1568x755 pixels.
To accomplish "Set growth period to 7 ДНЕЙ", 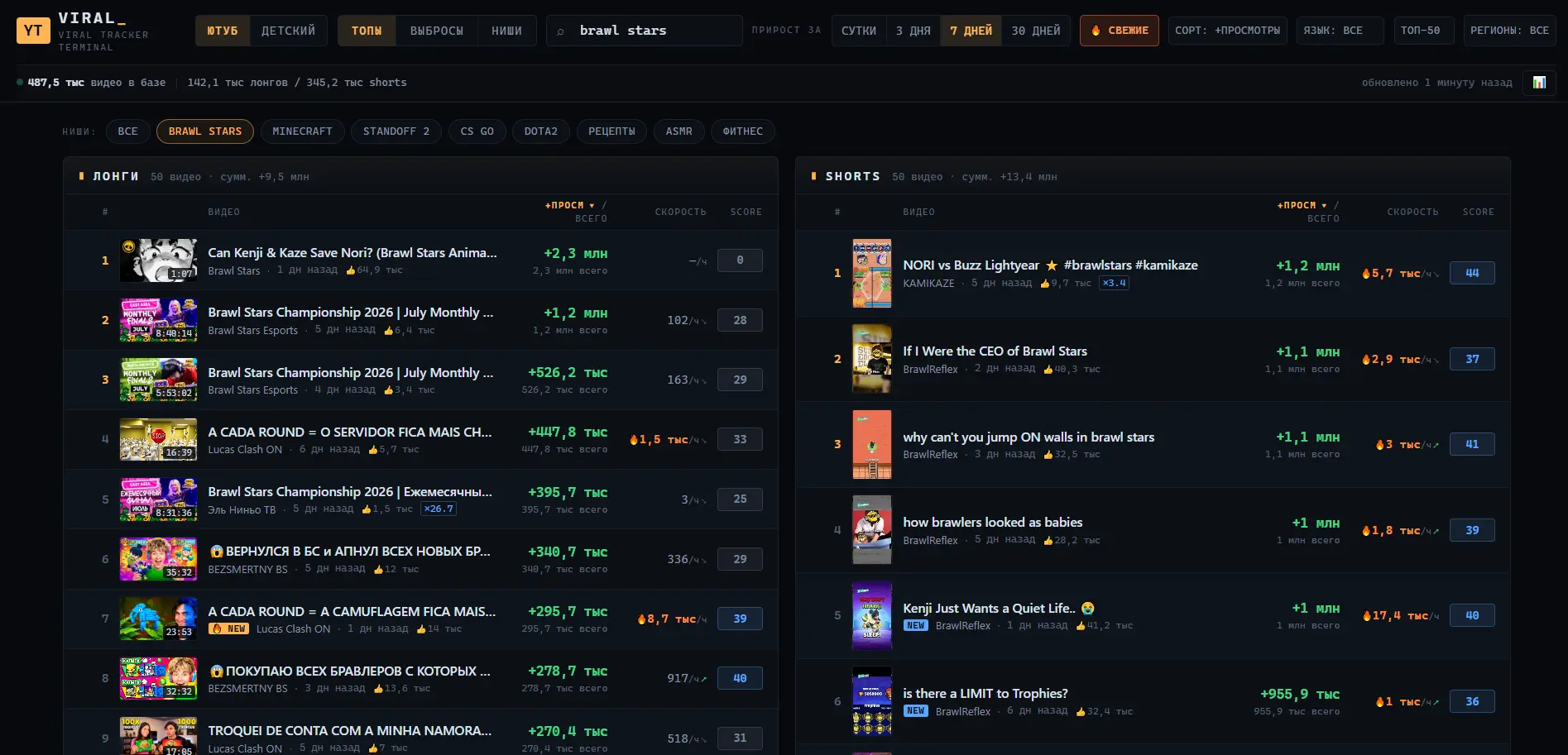I will click(971, 31).
